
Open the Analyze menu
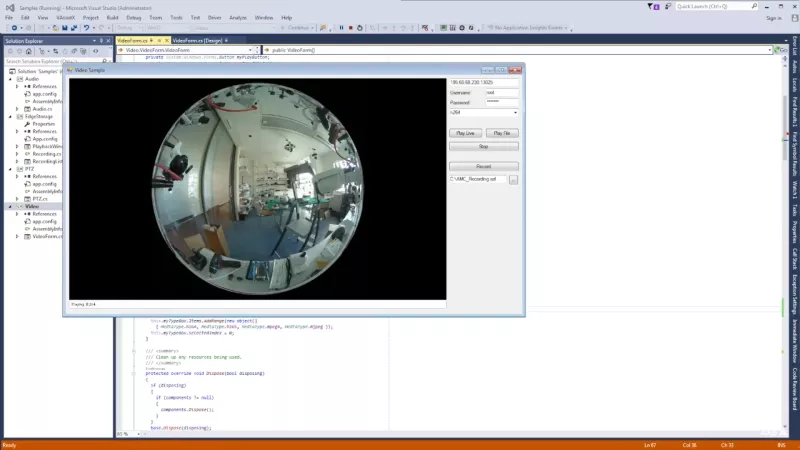tap(238, 17)
